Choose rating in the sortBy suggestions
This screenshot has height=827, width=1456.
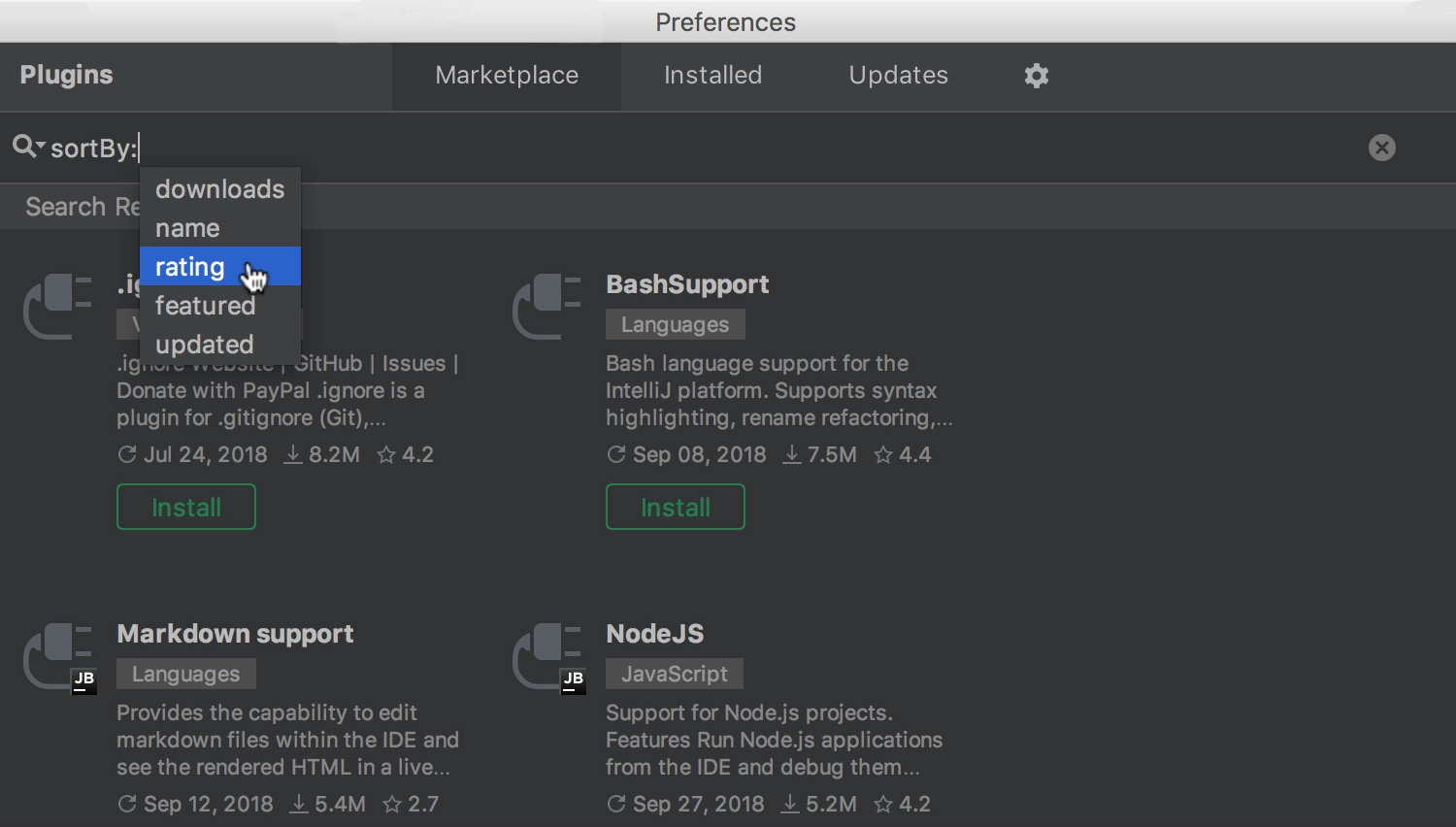[x=220, y=267]
